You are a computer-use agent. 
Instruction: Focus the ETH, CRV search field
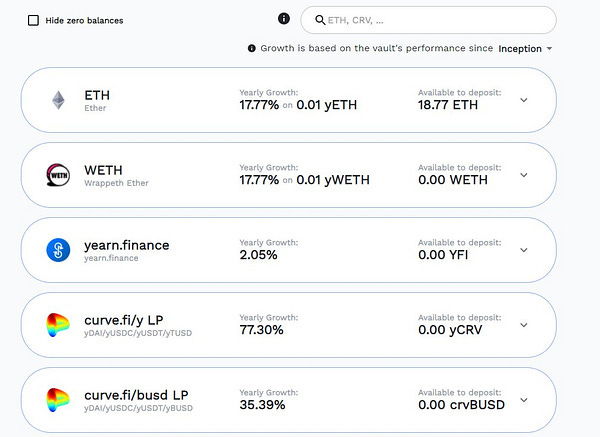tap(428, 20)
